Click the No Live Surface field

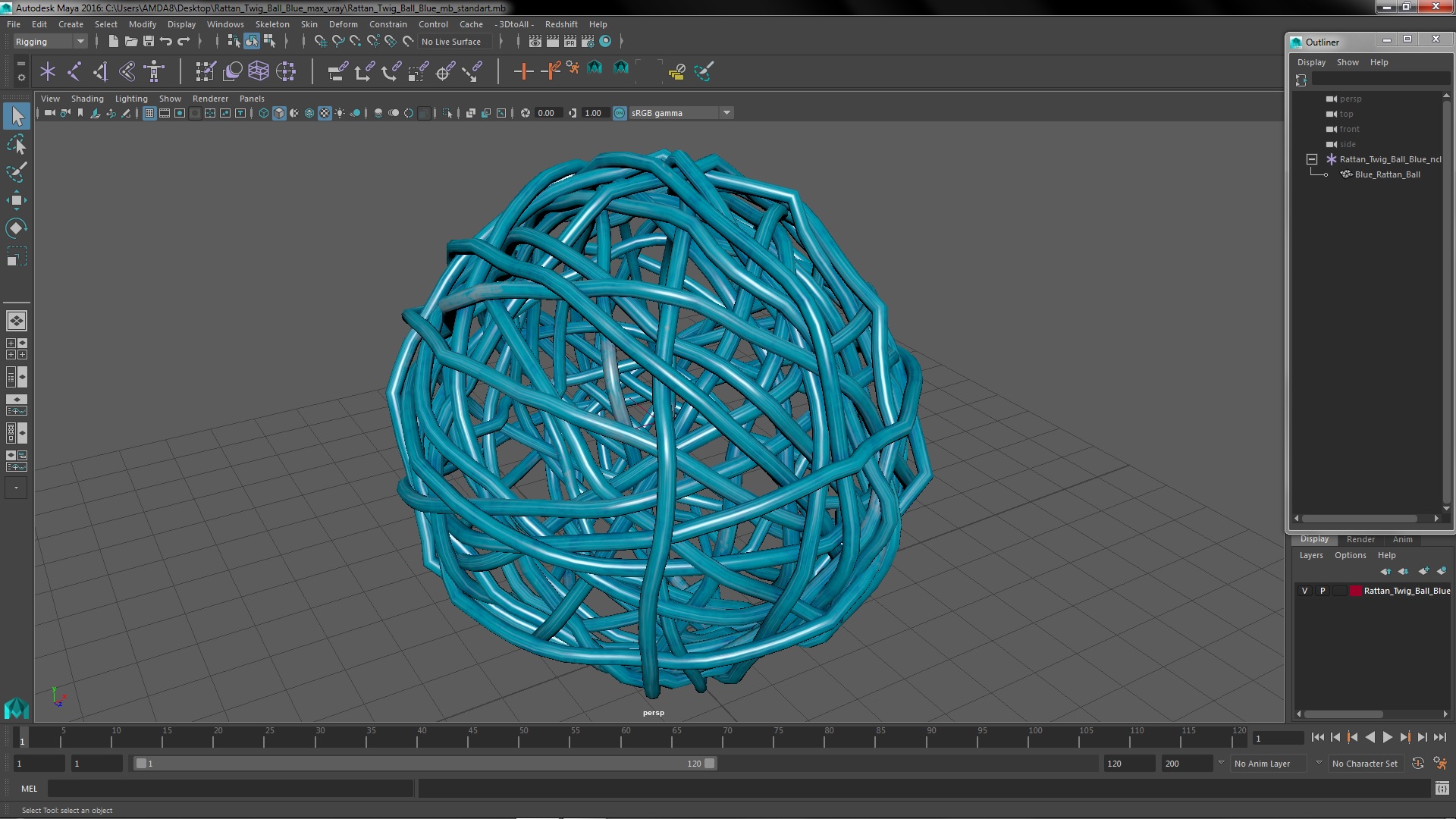[x=453, y=42]
